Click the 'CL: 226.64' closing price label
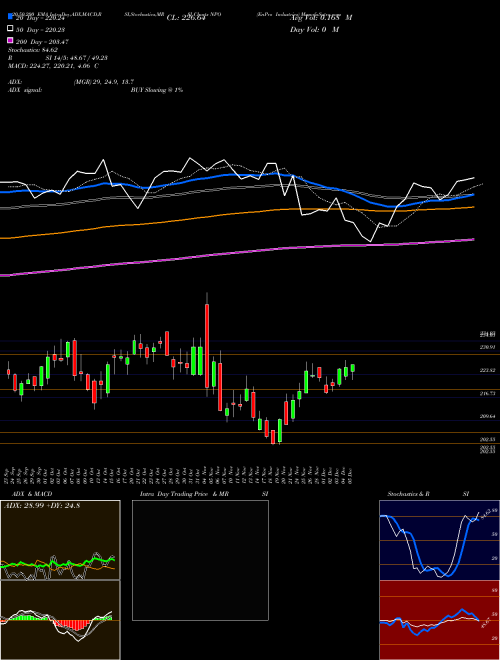This screenshot has height=660, width=500. tap(188, 18)
